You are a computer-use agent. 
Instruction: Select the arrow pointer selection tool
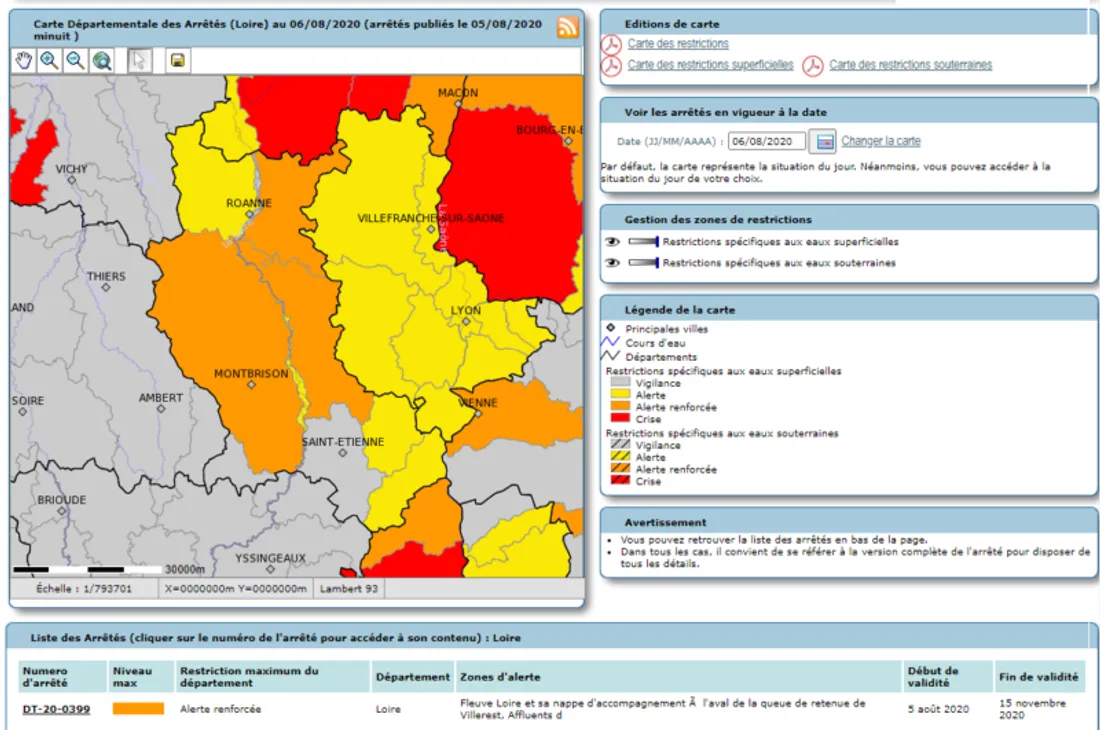click(x=139, y=61)
